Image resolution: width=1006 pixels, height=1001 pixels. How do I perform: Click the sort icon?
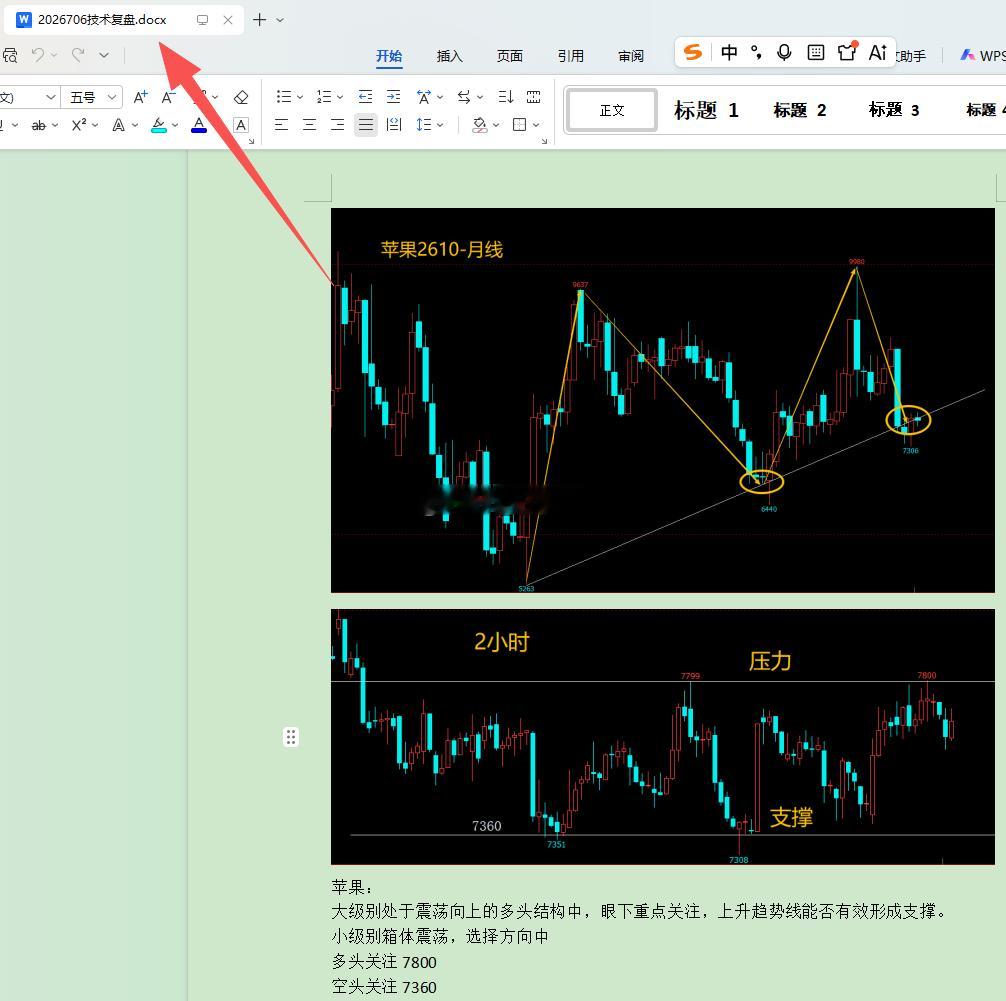pos(506,97)
